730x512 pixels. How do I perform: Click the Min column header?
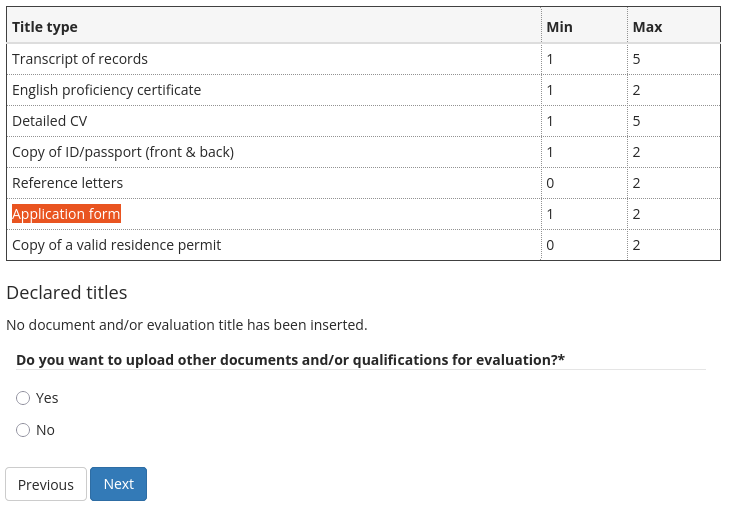[559, 27]
